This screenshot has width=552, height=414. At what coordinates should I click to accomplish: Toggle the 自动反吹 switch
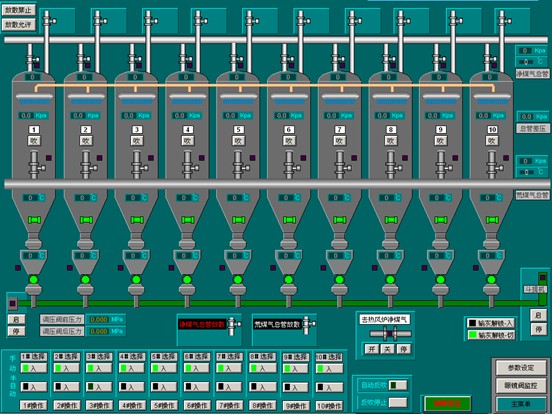click(x=398, y=385)
